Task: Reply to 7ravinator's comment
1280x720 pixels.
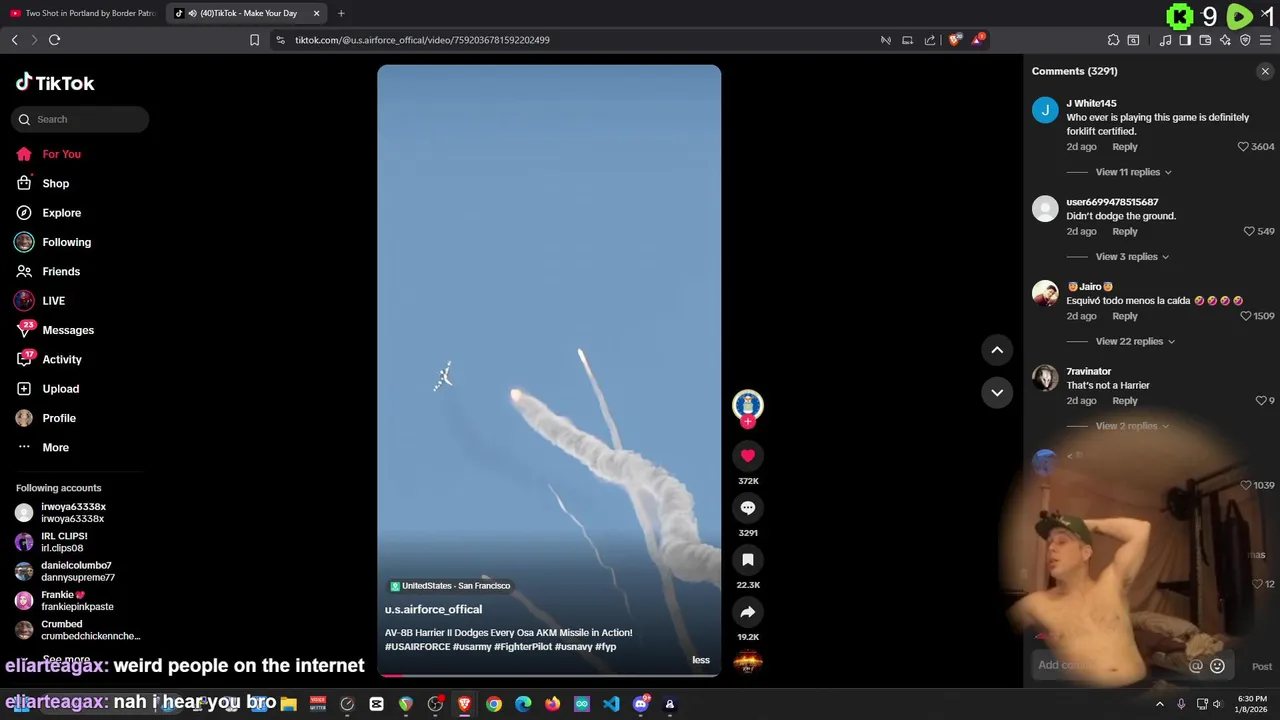Action: [x=1125, y=401]
